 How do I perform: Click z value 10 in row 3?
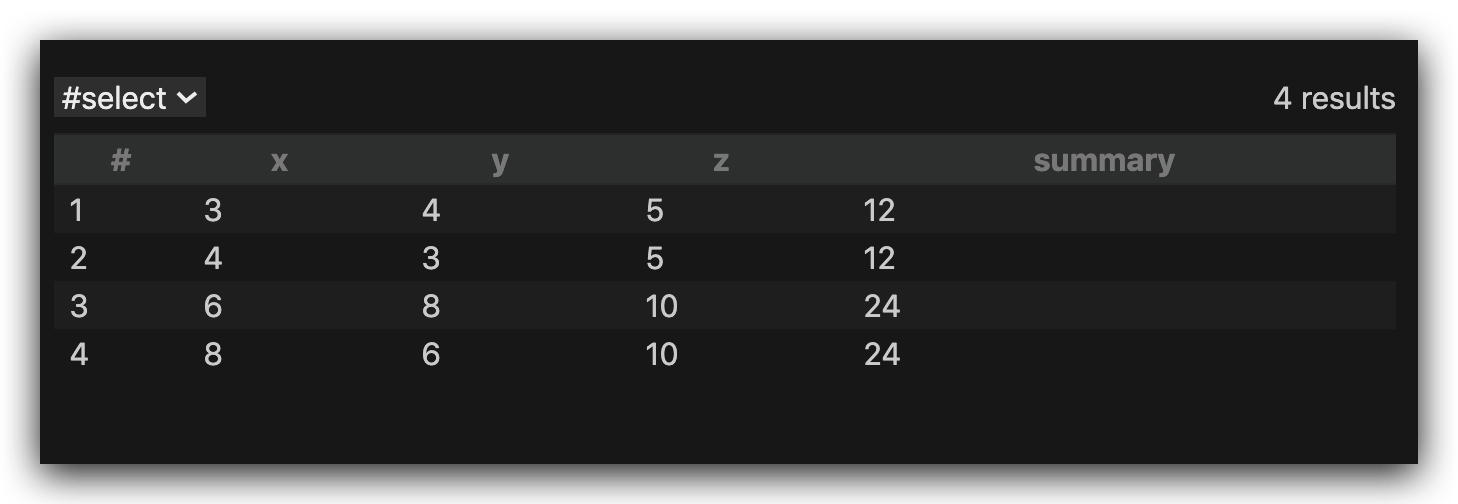(661, 306)
